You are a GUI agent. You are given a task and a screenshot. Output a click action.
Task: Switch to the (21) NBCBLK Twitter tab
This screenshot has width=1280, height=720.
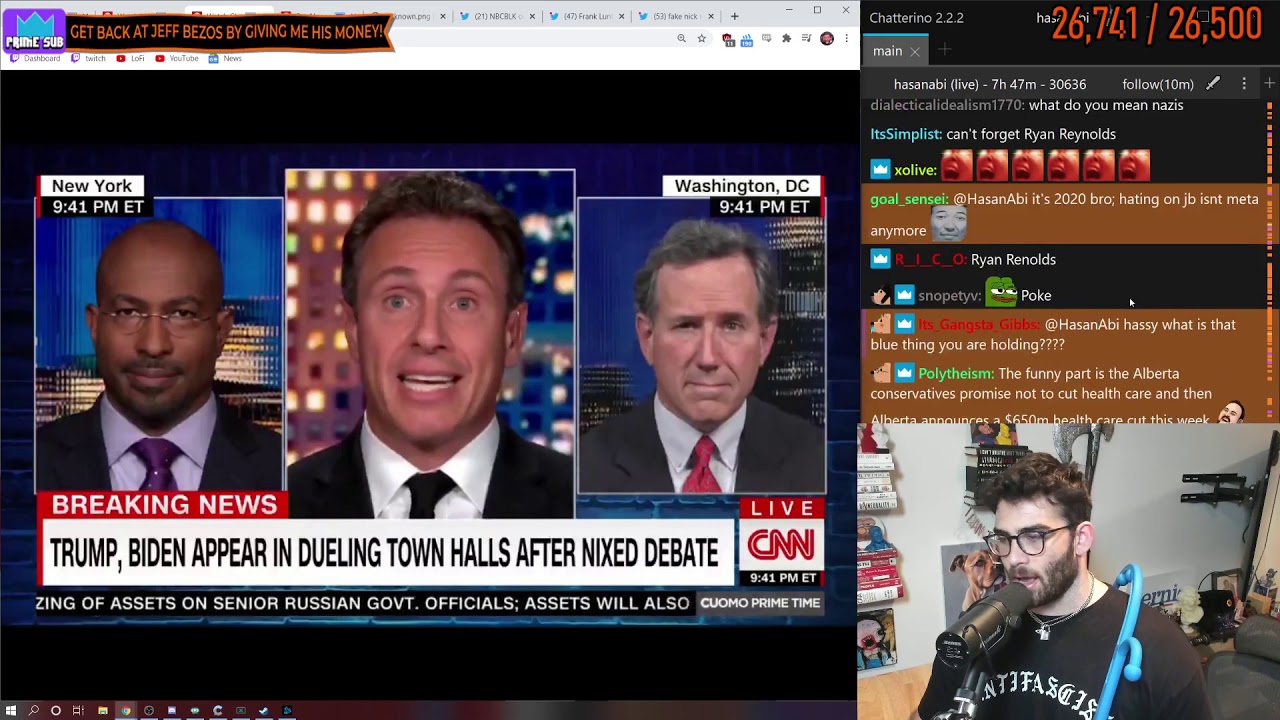click(x=498, y=16)
